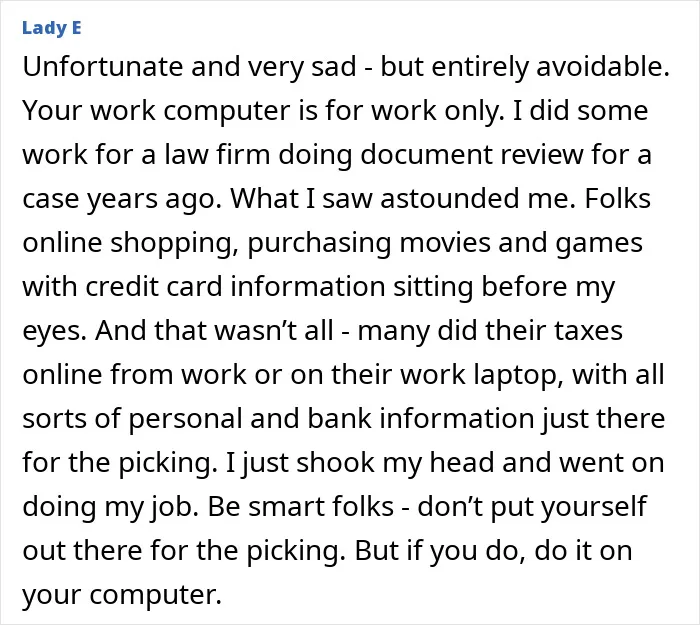Click the phrase "And that wasn't all"
Viewport: 700px width, 625px height.
point(214,330)
